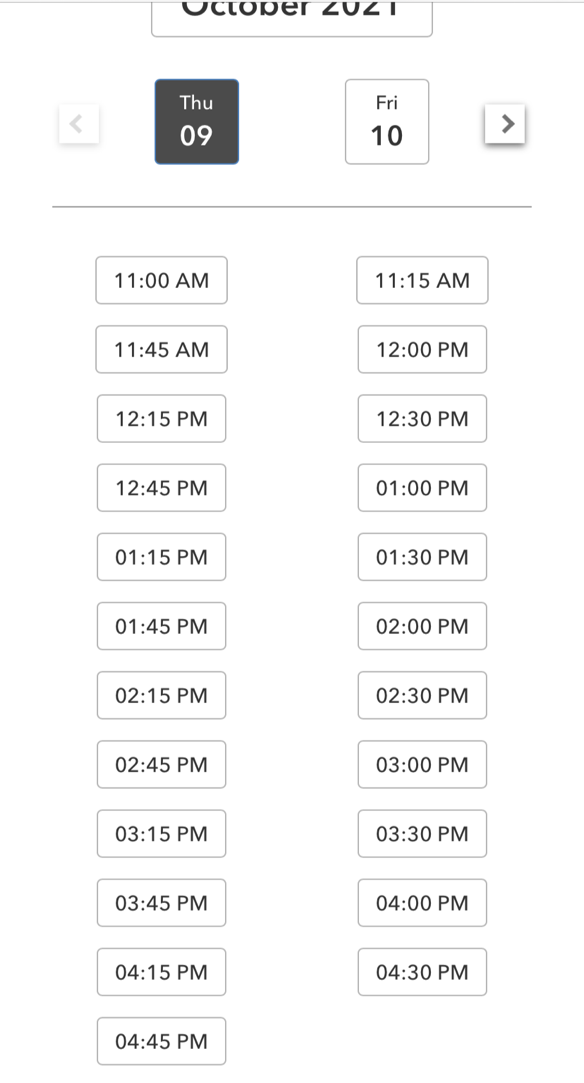Choose the 04:00 PM time slot
The width and height of the screenshot is (584, 1083).
(422, 903)
